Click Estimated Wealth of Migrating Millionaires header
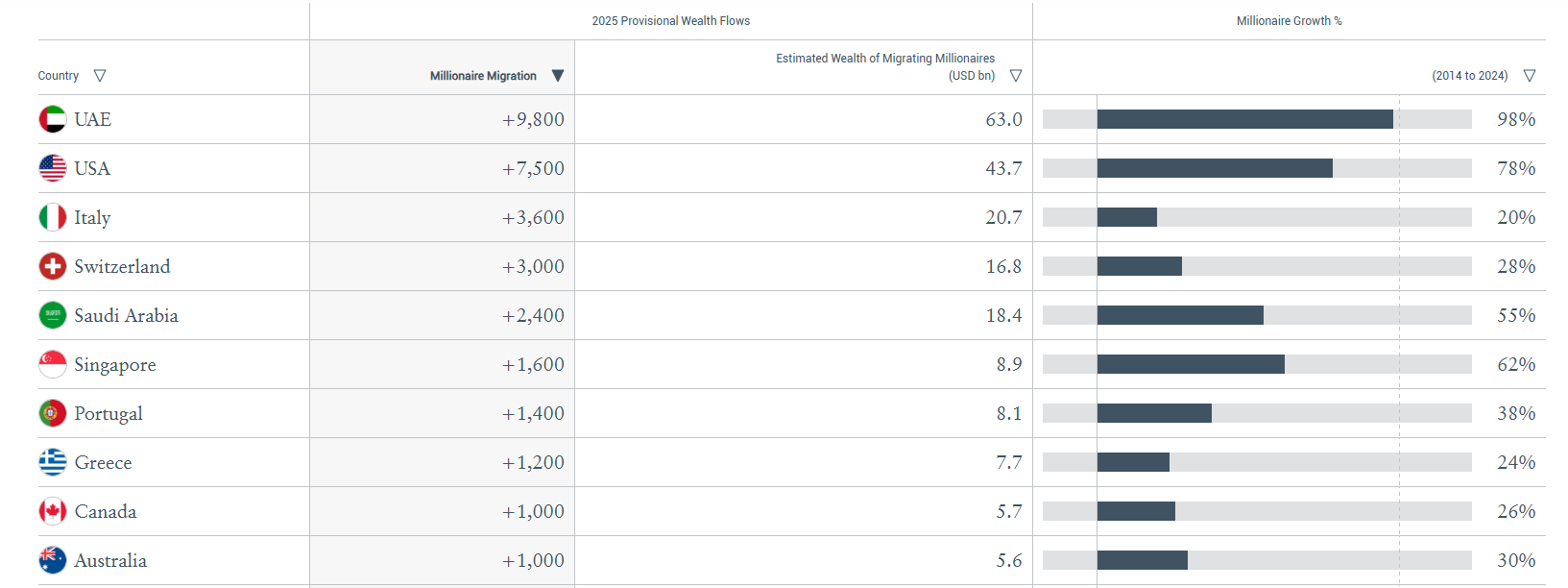 (x=885, y=66)
